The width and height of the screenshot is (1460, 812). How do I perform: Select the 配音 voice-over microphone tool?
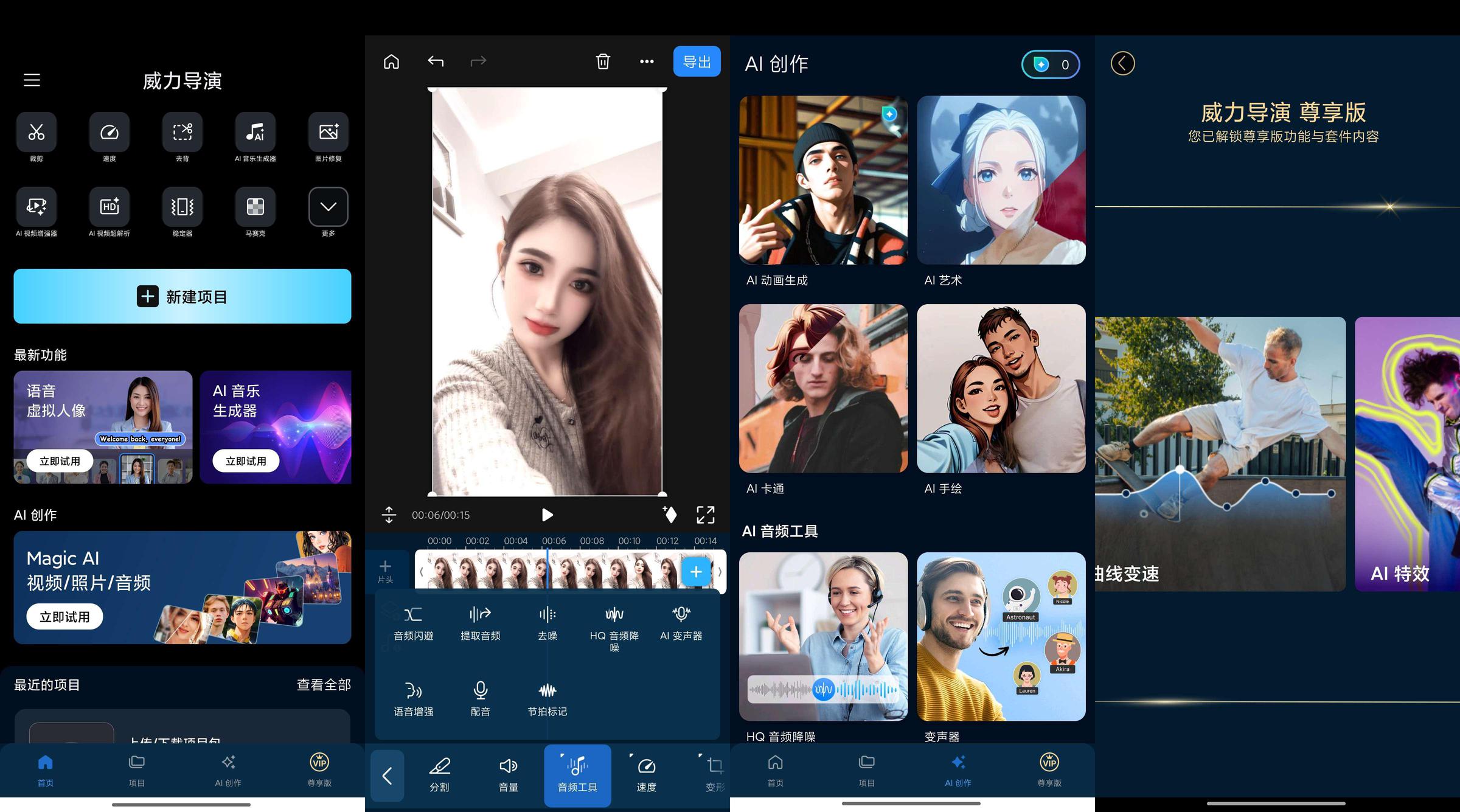pos(481,699)
